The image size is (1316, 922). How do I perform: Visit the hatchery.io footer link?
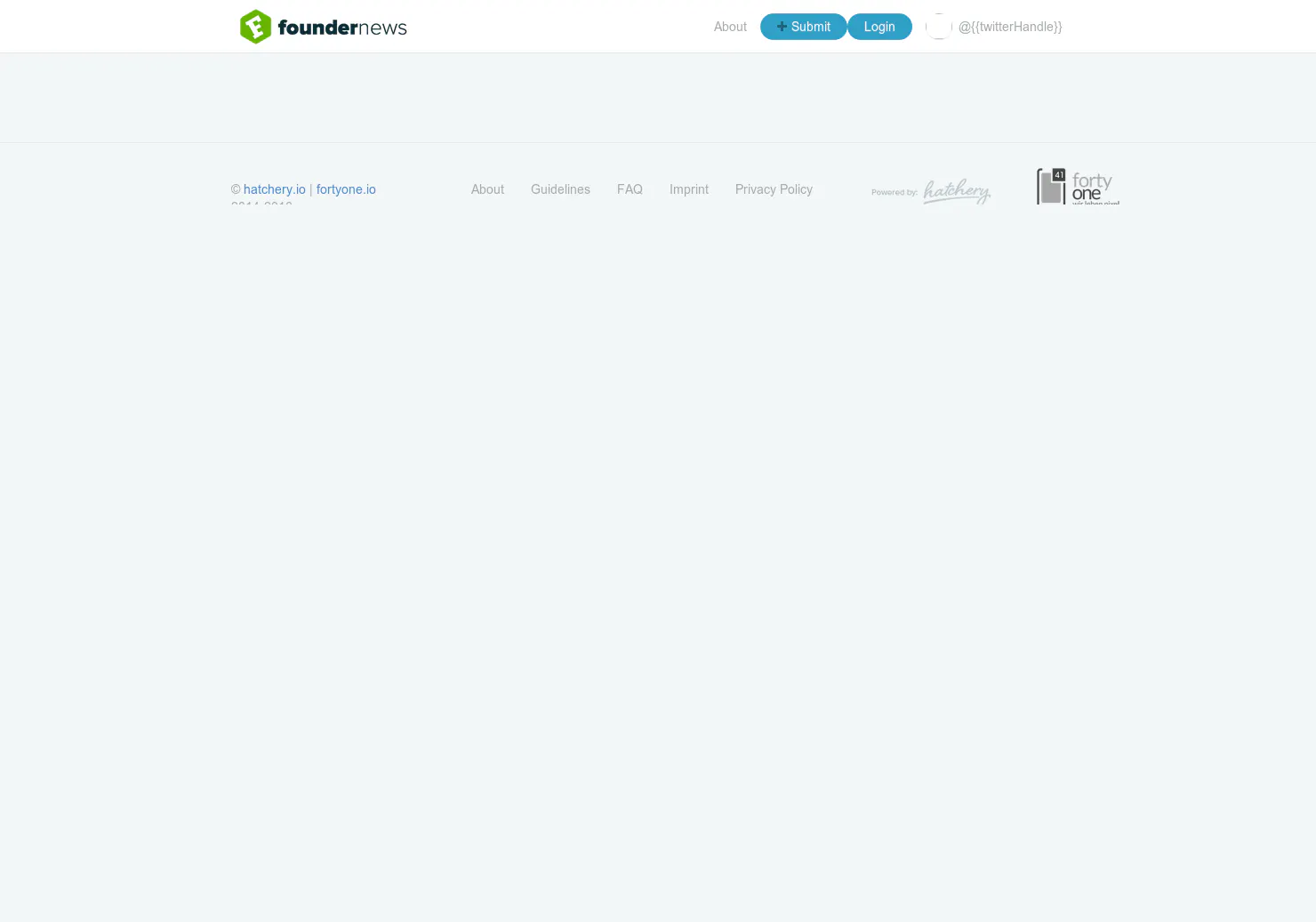tap(275, 189)
